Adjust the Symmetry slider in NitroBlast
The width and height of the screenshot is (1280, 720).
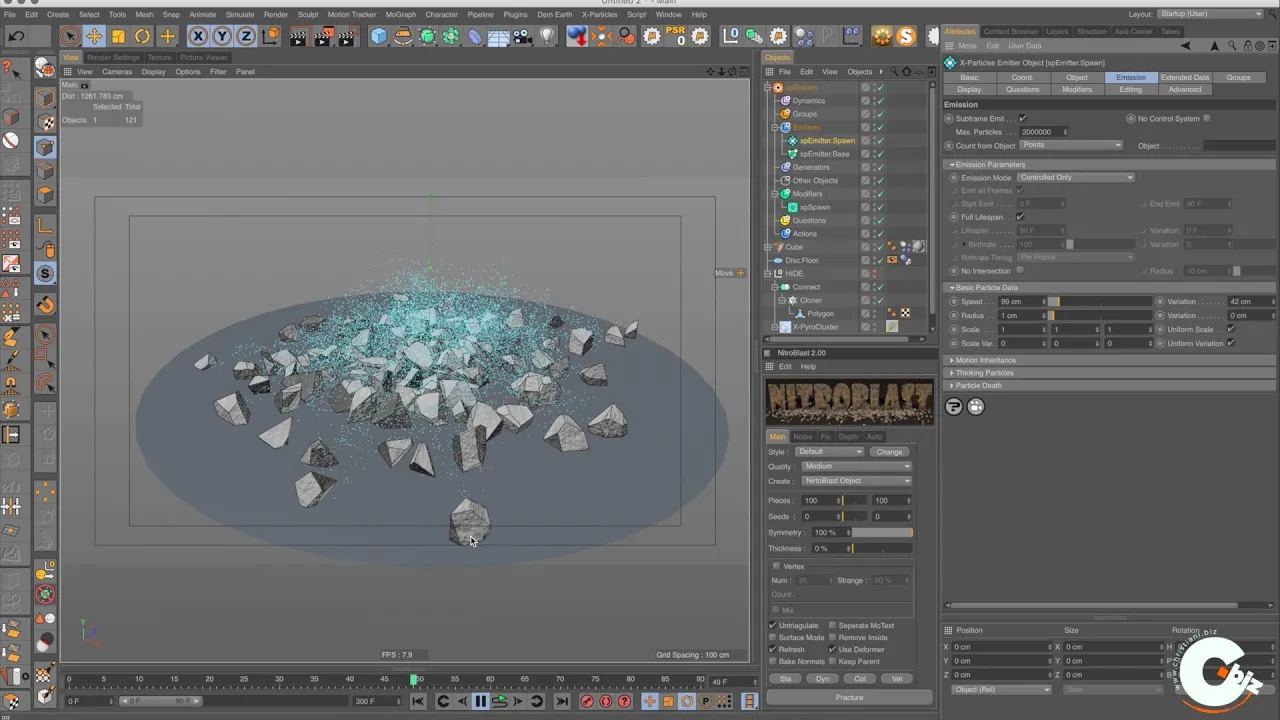(x=882, y=532)
